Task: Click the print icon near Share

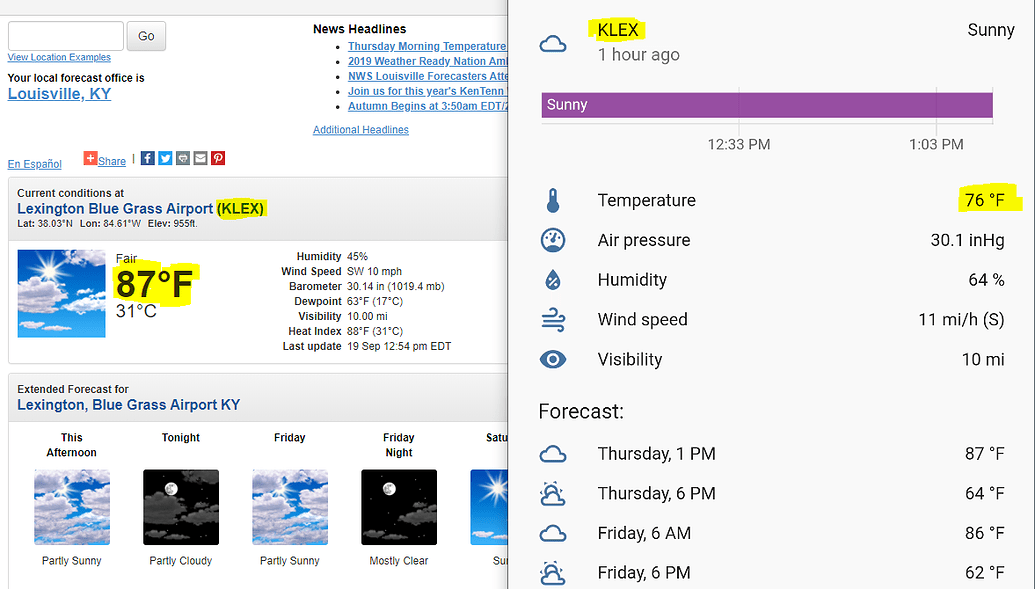Action: [183, 158]
